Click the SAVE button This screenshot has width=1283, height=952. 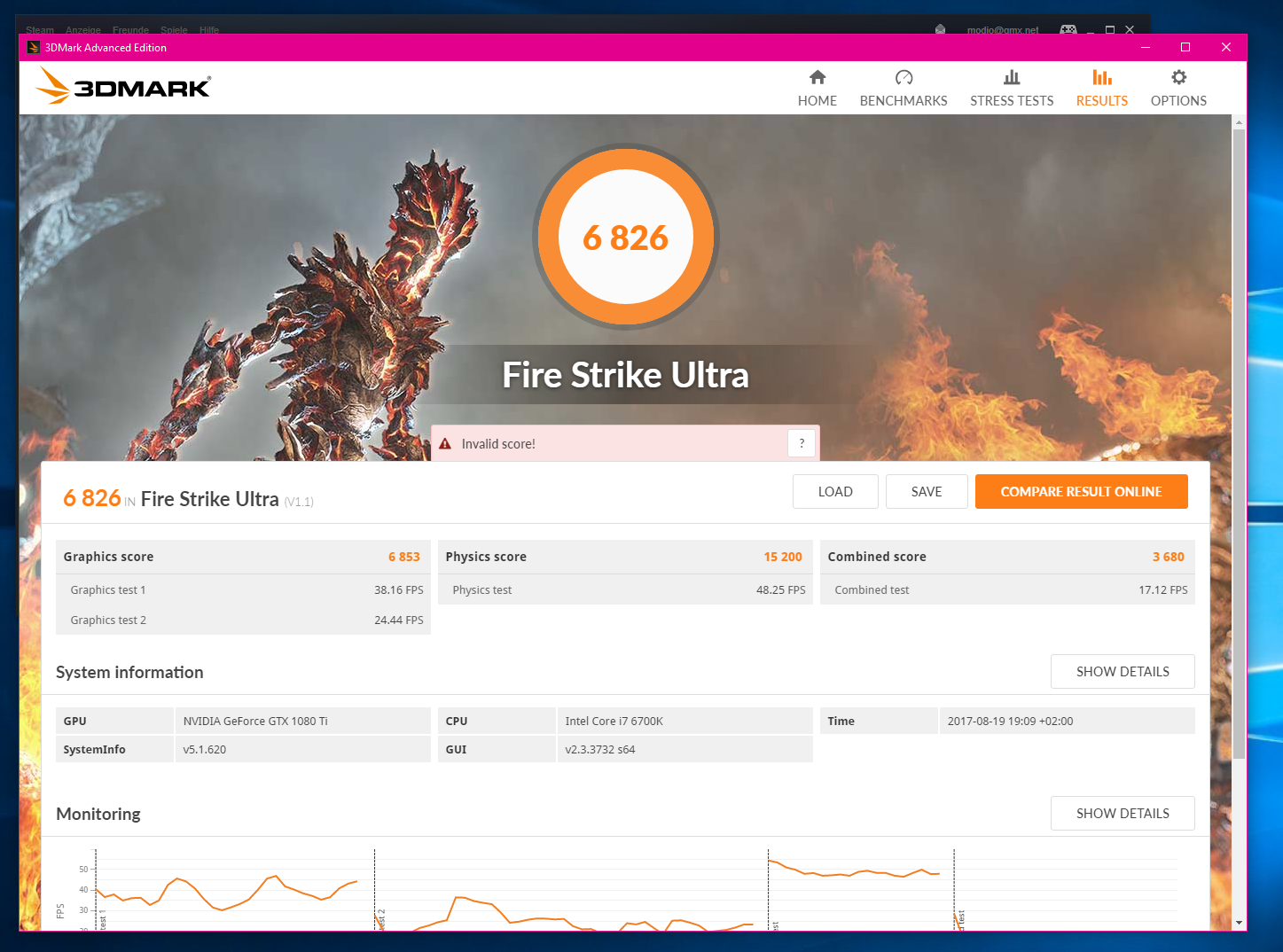click(x=927, y=492)
